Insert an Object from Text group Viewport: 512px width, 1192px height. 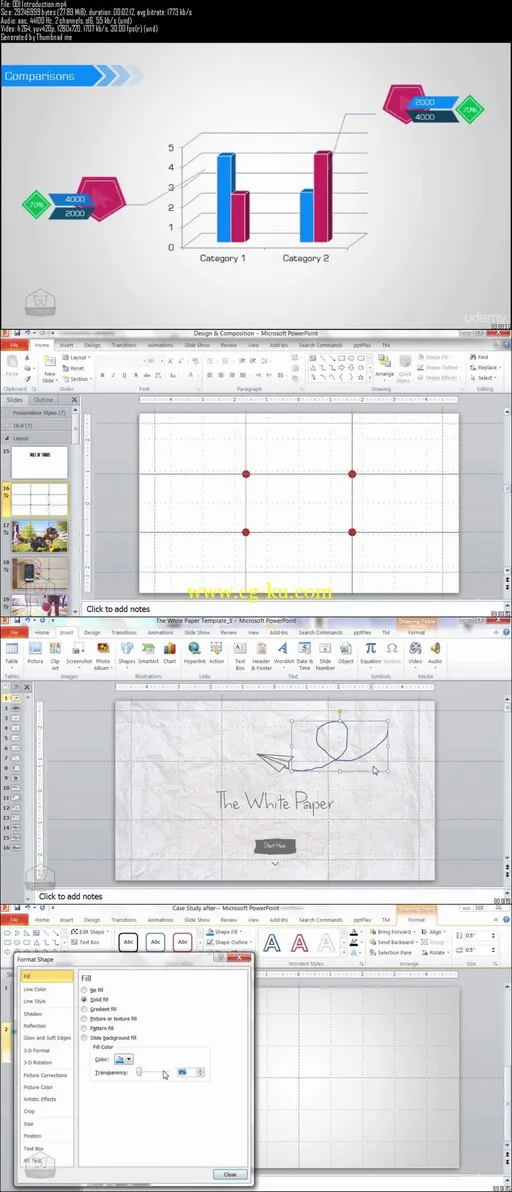coord(346,655)
